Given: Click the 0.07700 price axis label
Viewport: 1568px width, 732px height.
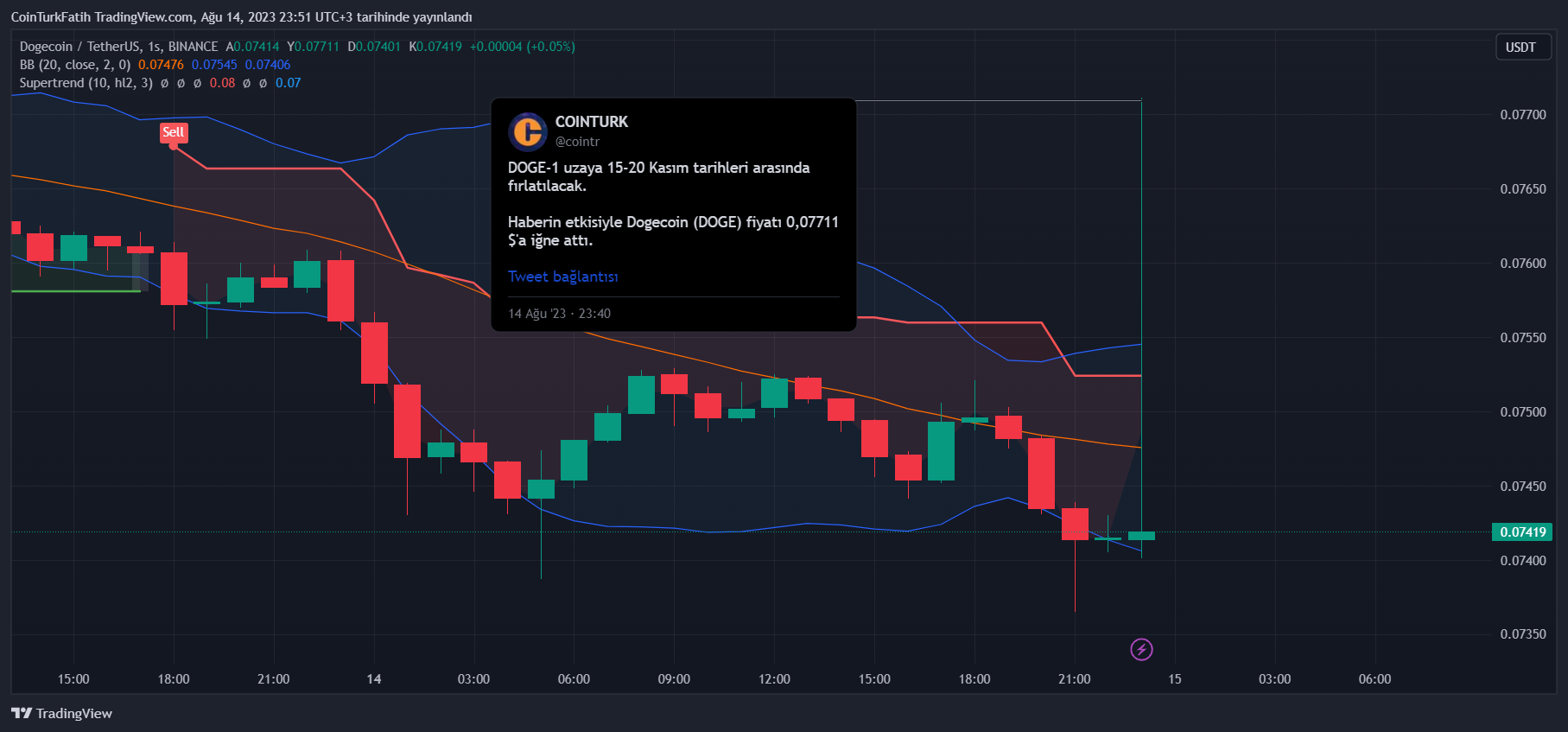Looking at the screenshot, I should (x=1523, y=115).
